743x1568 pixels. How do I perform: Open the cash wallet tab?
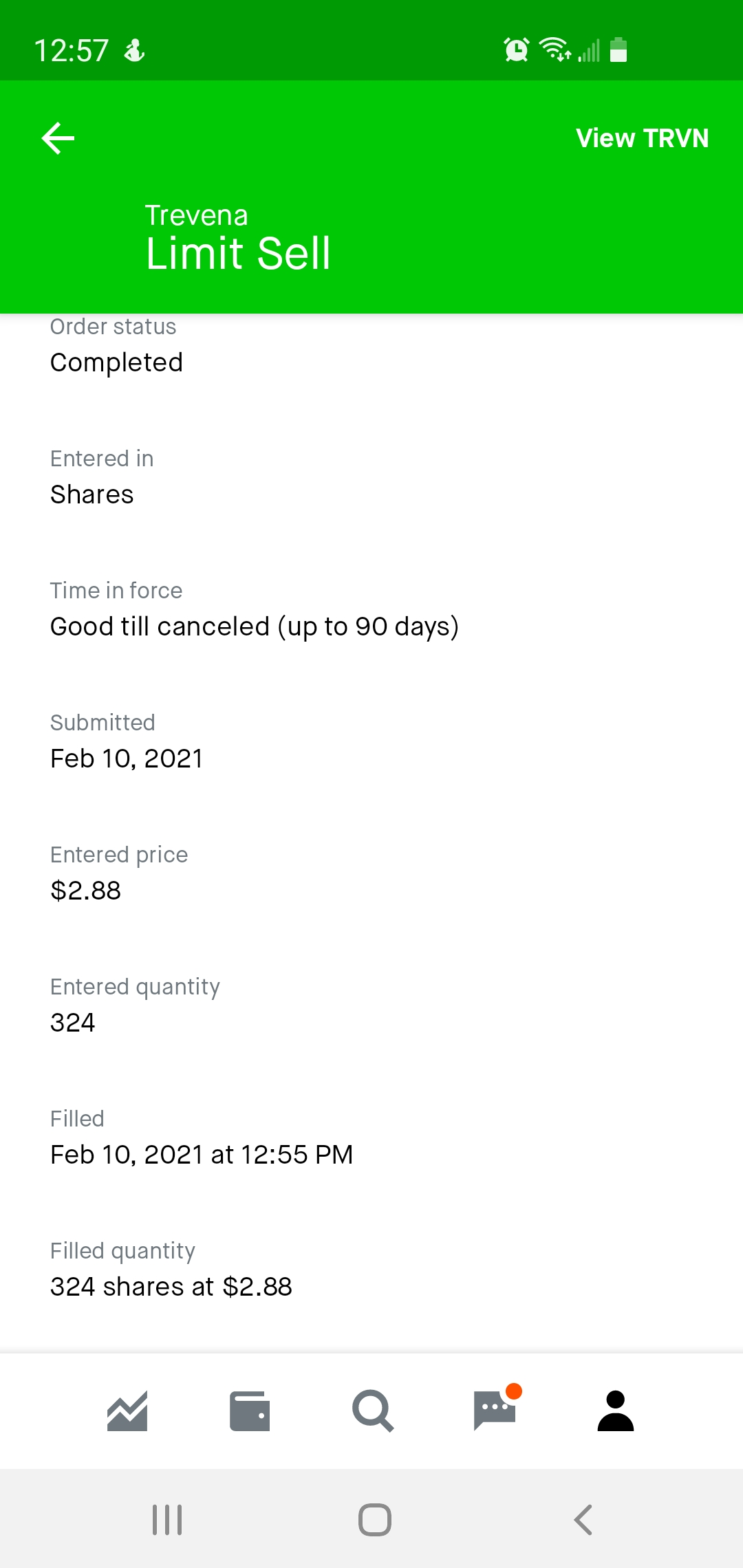(249, 1411)
